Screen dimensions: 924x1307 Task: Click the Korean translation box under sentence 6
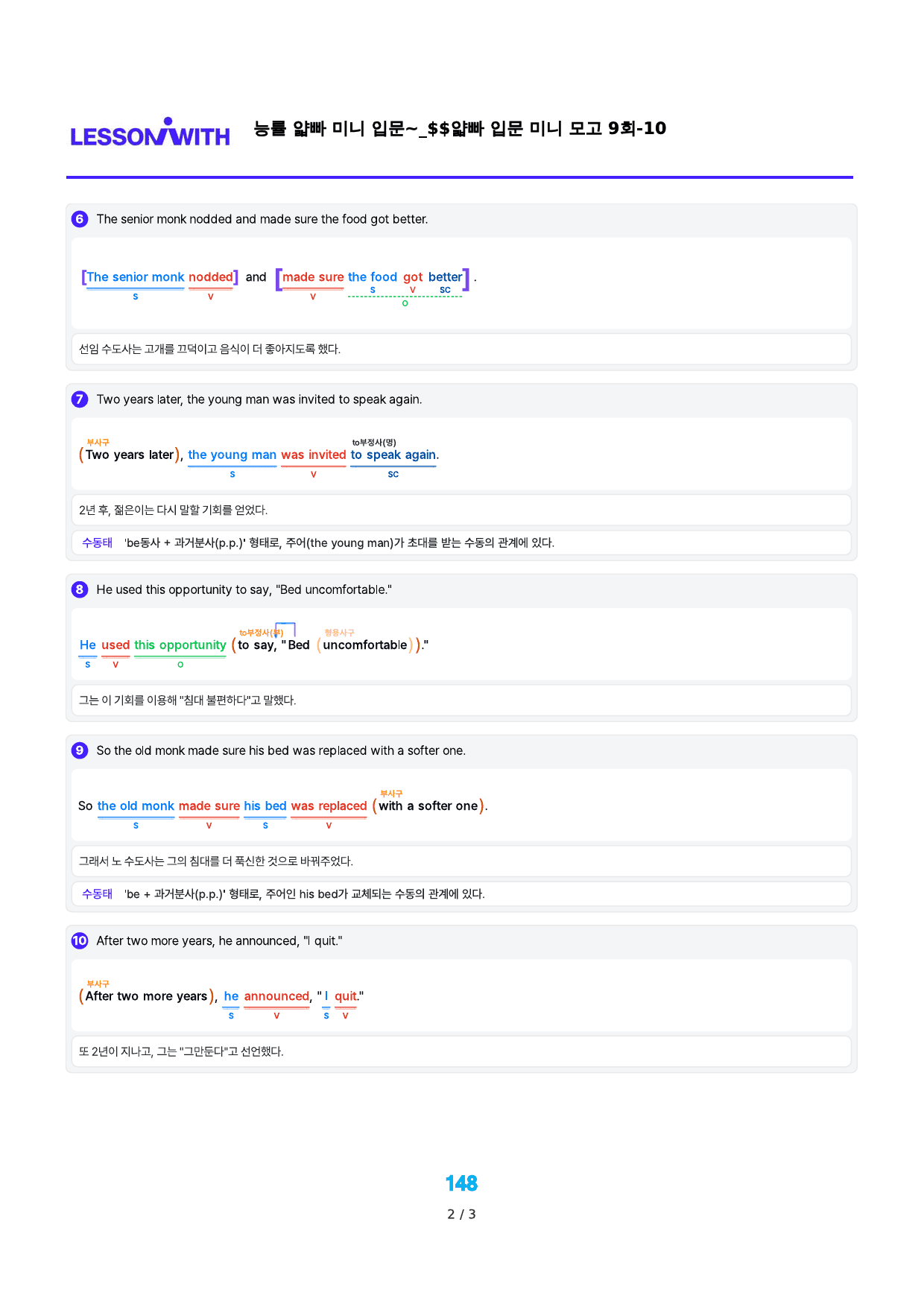(461, 349)
